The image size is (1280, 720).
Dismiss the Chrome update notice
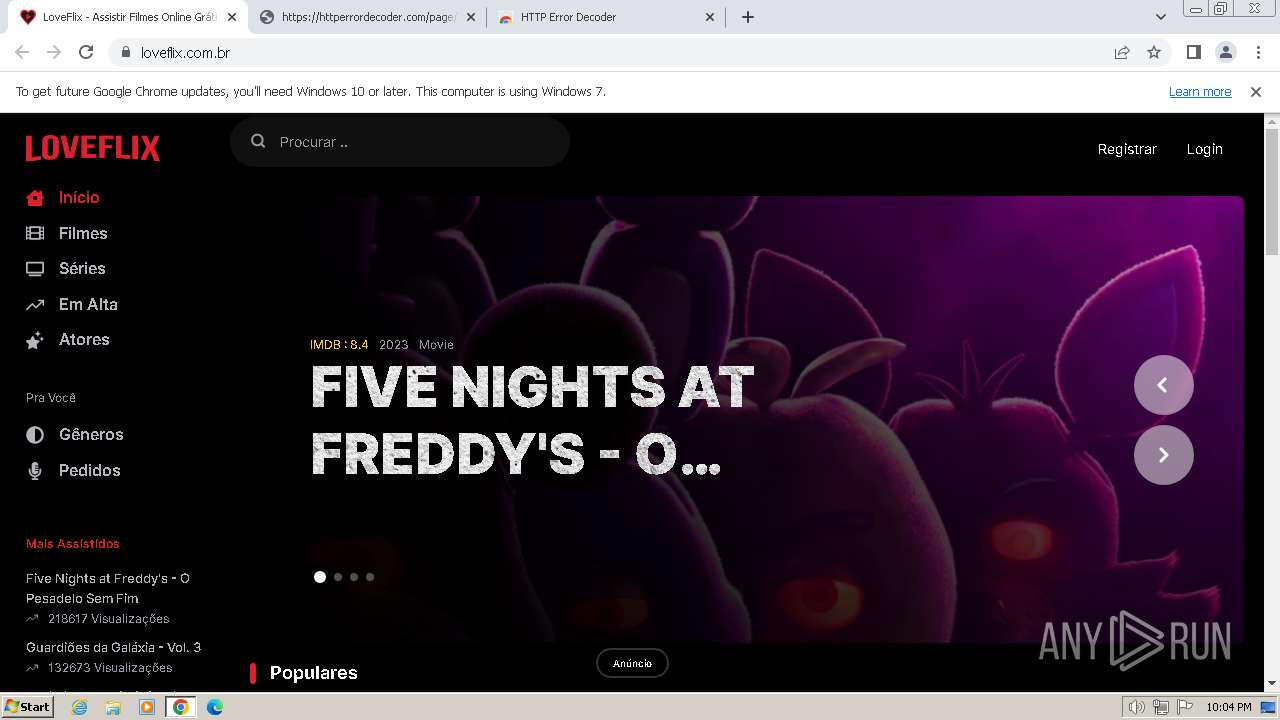point(1256,91)
